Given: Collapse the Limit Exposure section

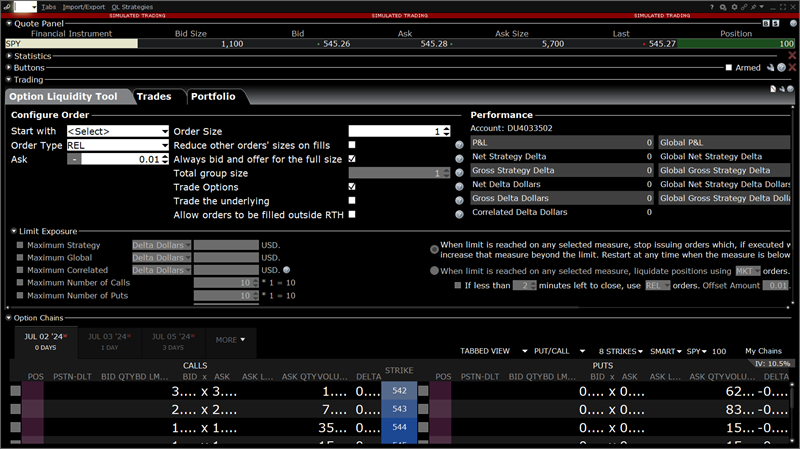Looking at the screenshot, I should click(14, 231).
